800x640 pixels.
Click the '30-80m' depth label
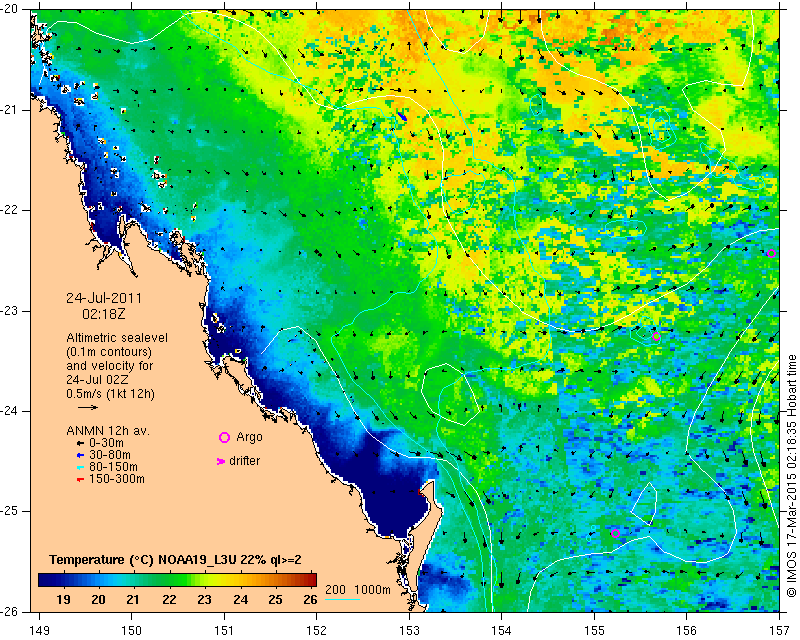tap(110, 455)
